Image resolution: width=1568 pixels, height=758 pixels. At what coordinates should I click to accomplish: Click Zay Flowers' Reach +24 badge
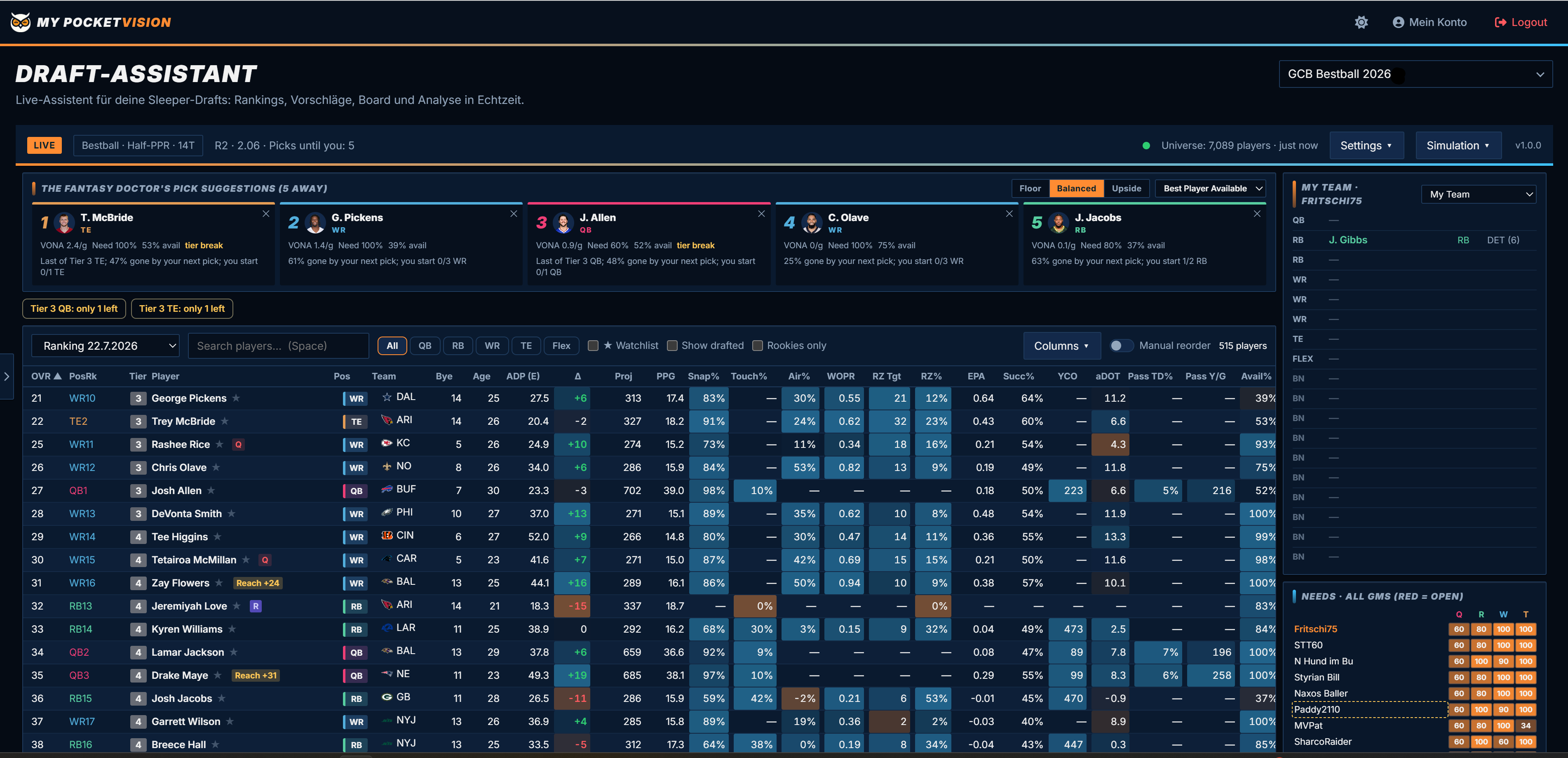(258, 583)
